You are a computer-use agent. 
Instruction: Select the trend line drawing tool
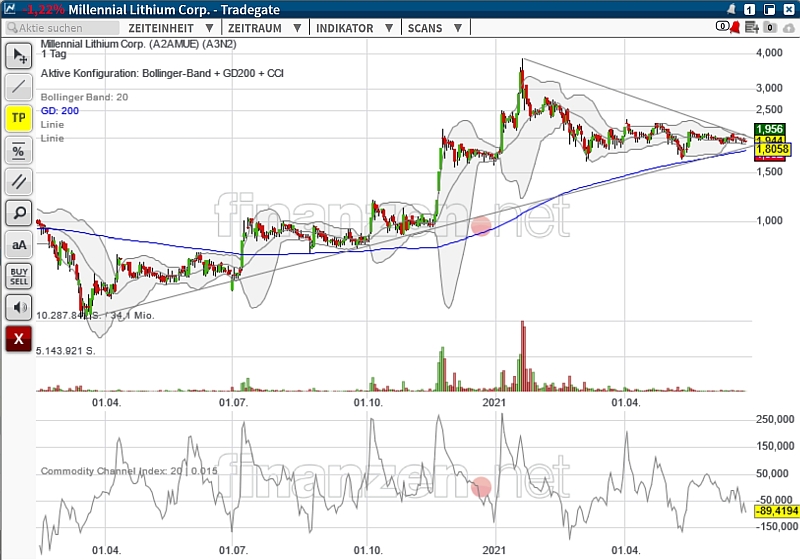[18, 87]
